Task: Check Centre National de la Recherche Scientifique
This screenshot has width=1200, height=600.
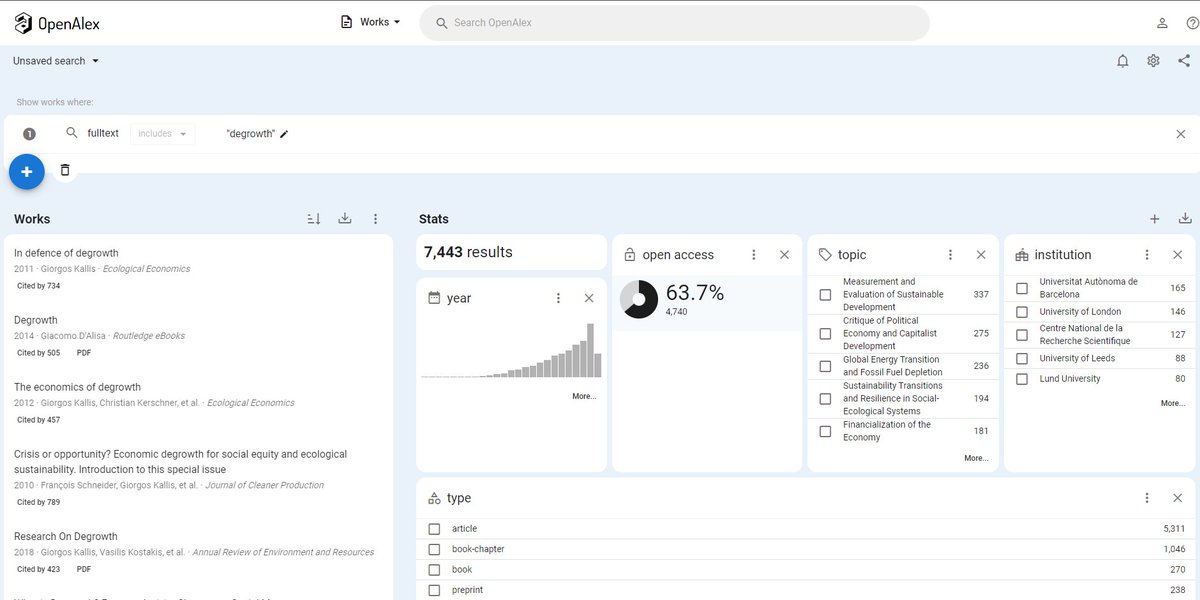Action: (1021, 335)
